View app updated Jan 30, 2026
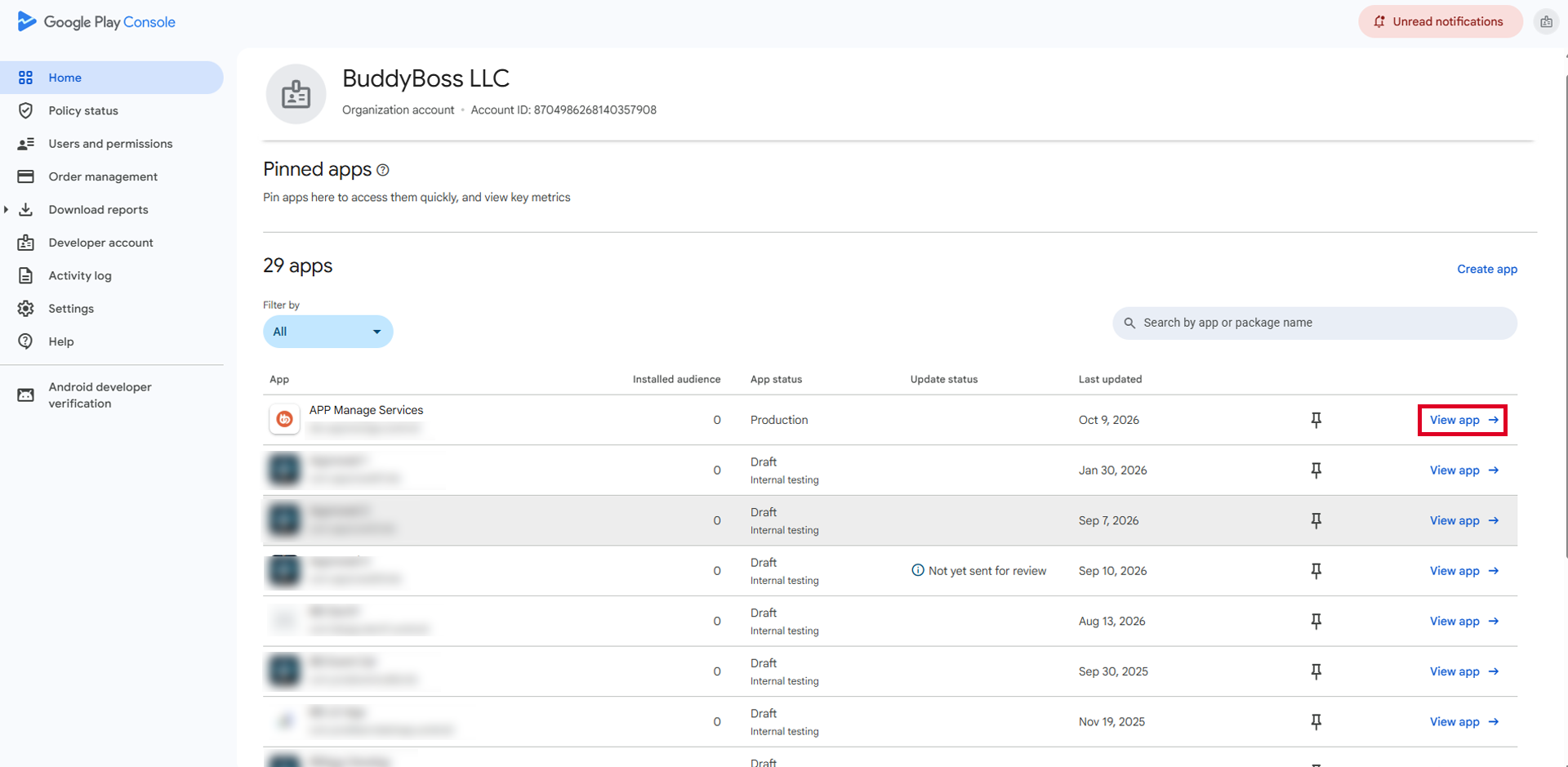1568x767 pixels. (x=1463, y=470)
